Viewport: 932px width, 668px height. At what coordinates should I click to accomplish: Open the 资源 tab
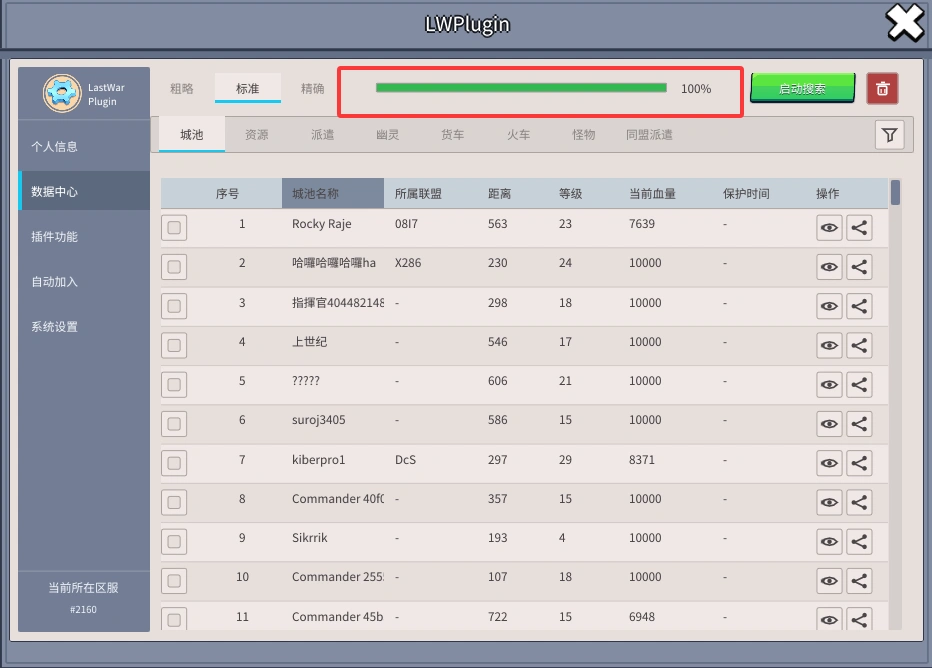[257, 135]
